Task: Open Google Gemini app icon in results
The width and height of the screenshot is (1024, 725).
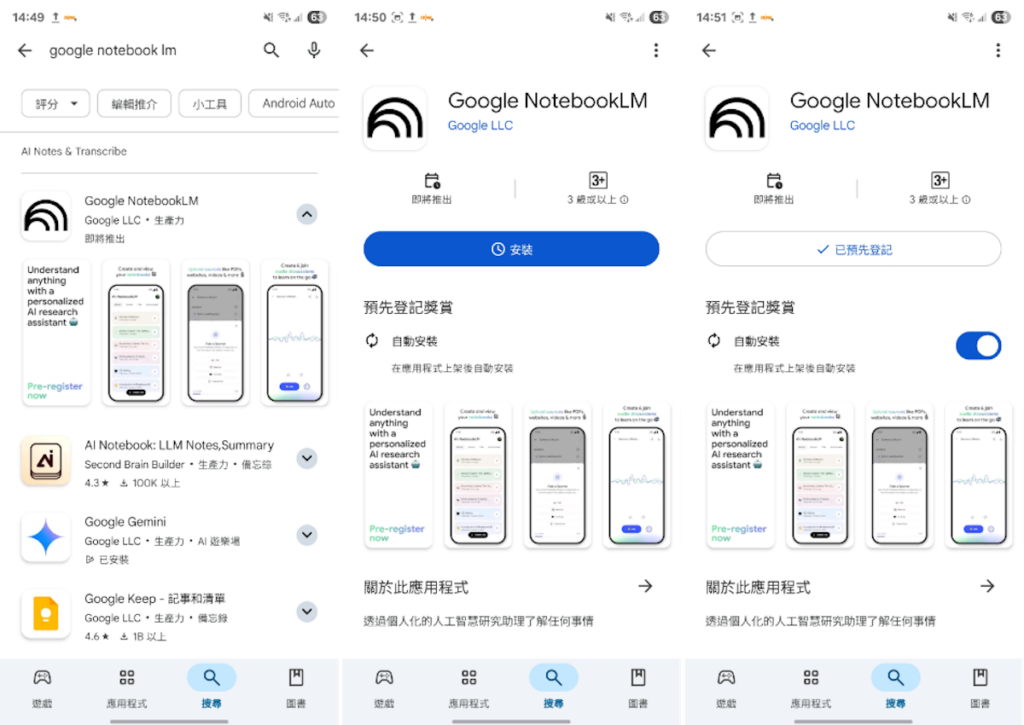Action: point(46,537)
